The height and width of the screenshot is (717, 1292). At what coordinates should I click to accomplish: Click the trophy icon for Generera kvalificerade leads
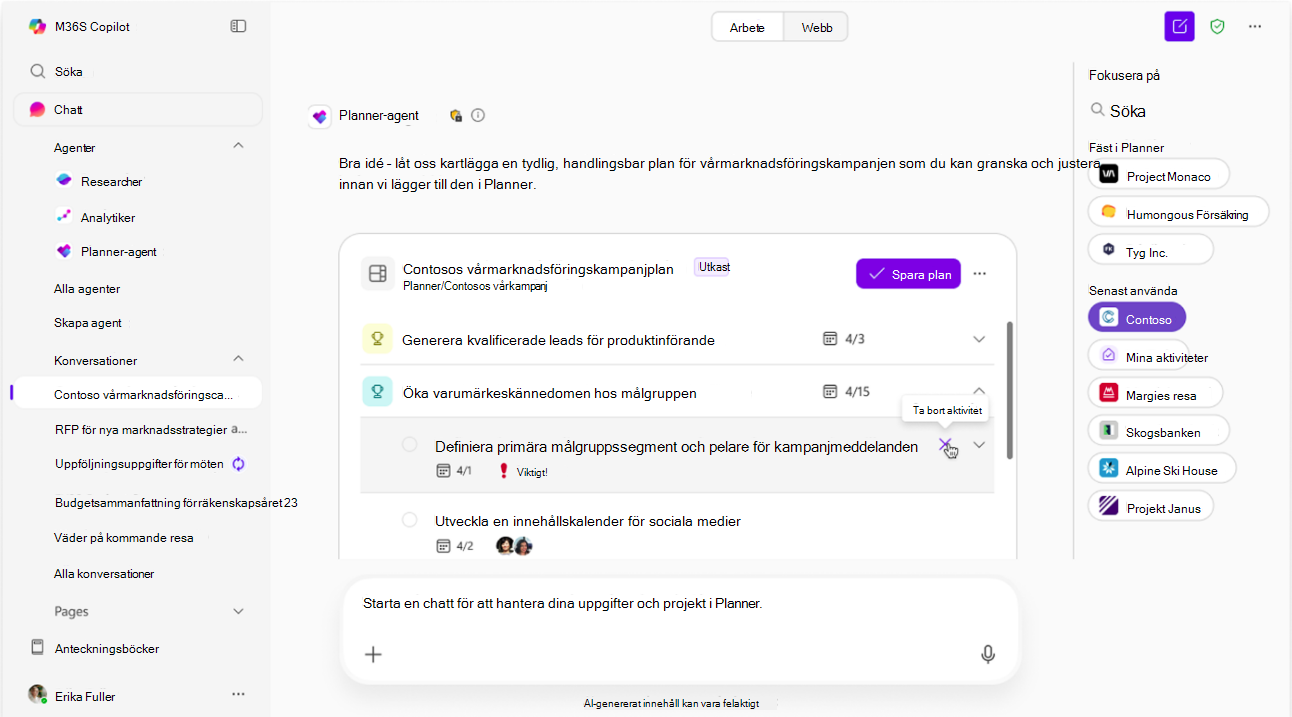click(377, 339)
